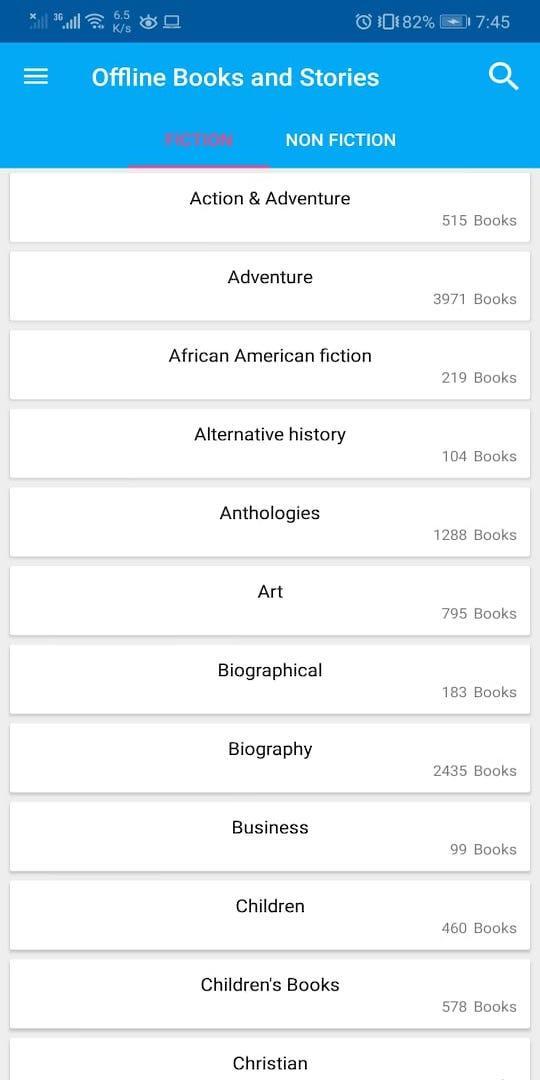
Task: Open the Alternative history category
Action: point(270,443)
